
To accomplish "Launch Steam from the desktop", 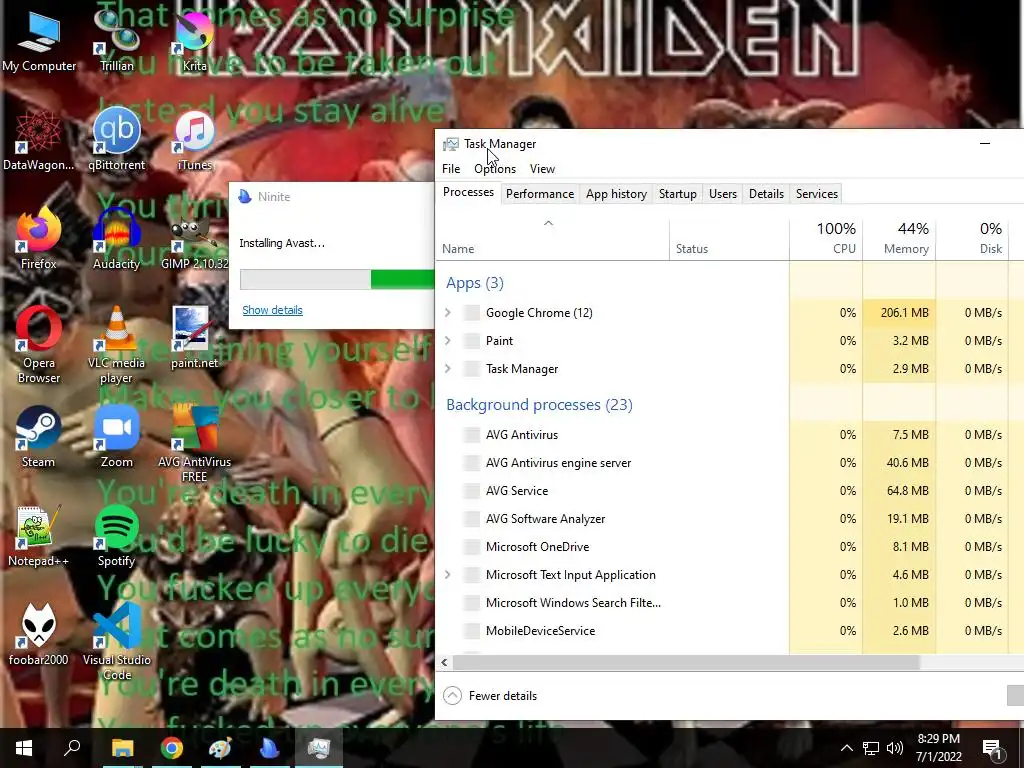I will [x=39, y=438].
